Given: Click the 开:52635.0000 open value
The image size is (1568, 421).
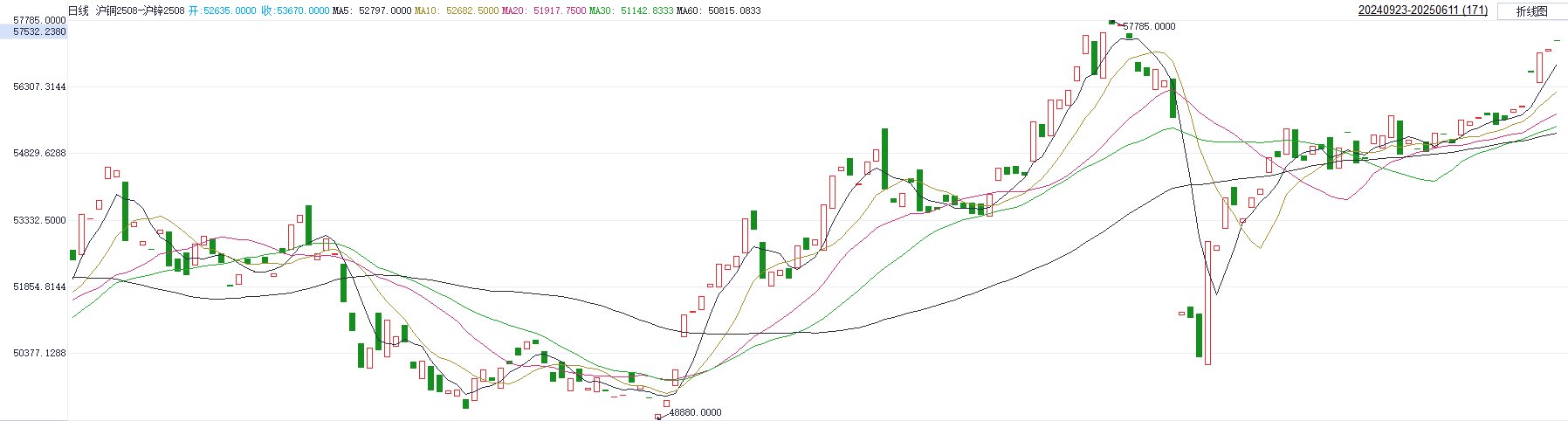Looking at the screenshot, I should [x=223, y=10].
